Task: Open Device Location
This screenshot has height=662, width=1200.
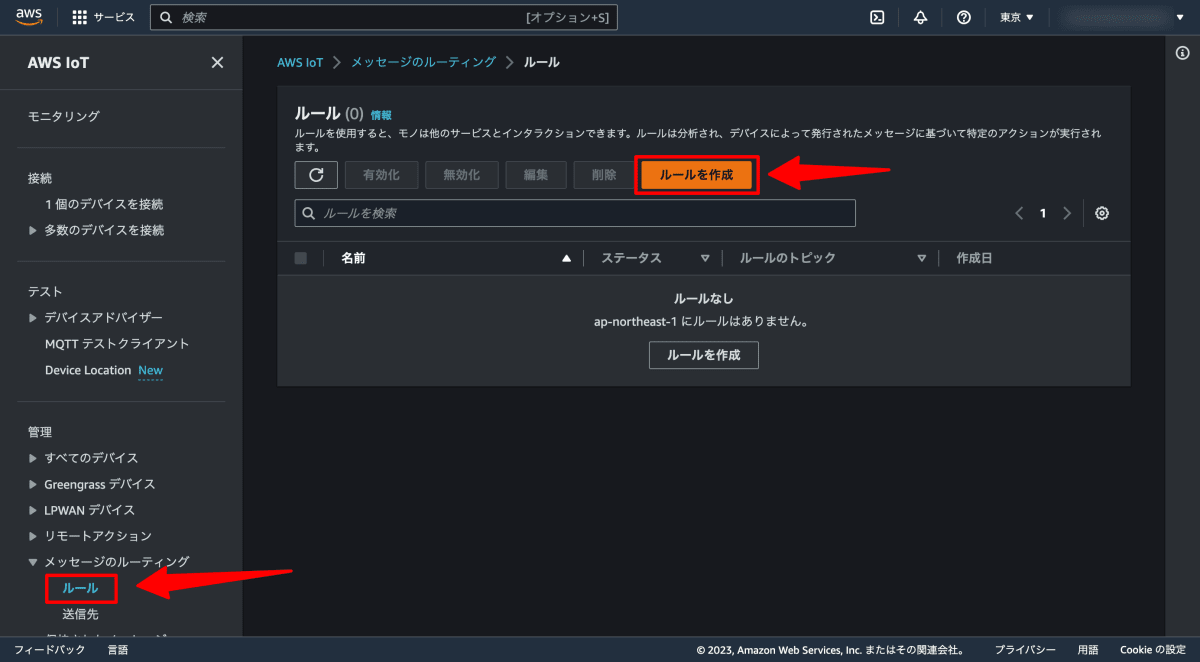Action: (88, 370)
